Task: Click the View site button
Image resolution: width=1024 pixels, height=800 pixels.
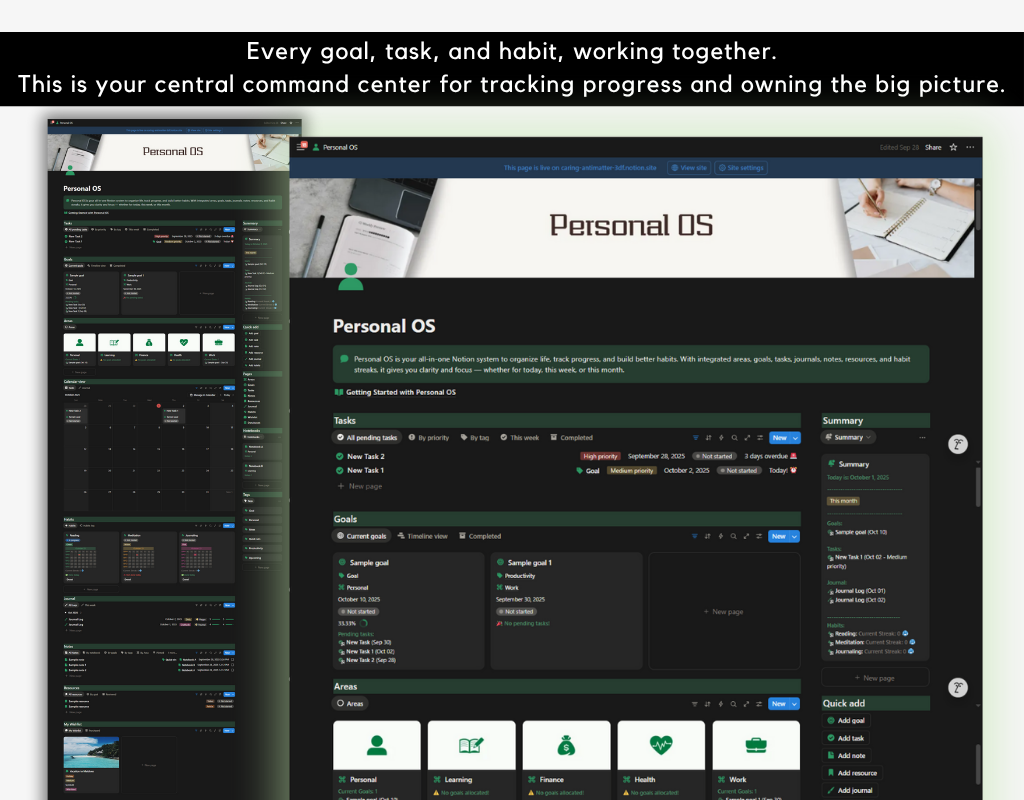Action: point(689,168)
